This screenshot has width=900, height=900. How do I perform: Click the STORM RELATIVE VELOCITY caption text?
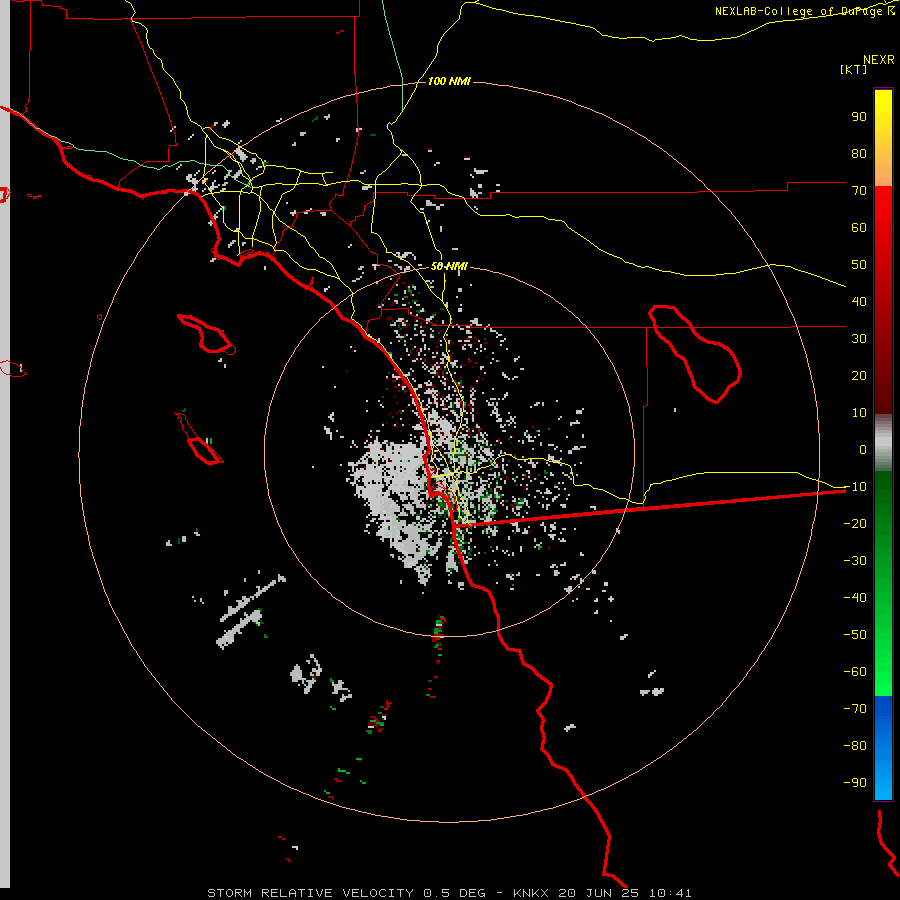tap(310, 893)
